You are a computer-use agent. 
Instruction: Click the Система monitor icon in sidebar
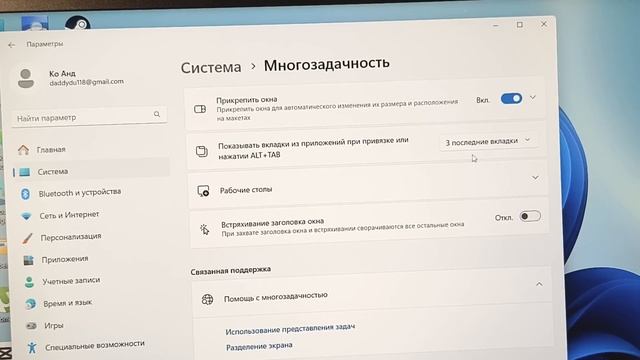(x=24, y=172)
